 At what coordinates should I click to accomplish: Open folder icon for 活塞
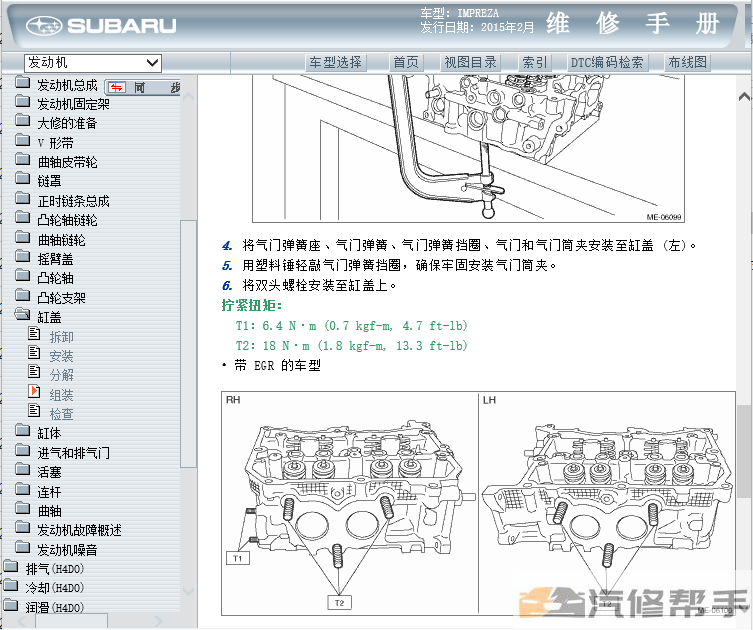[x=22, y=469]
